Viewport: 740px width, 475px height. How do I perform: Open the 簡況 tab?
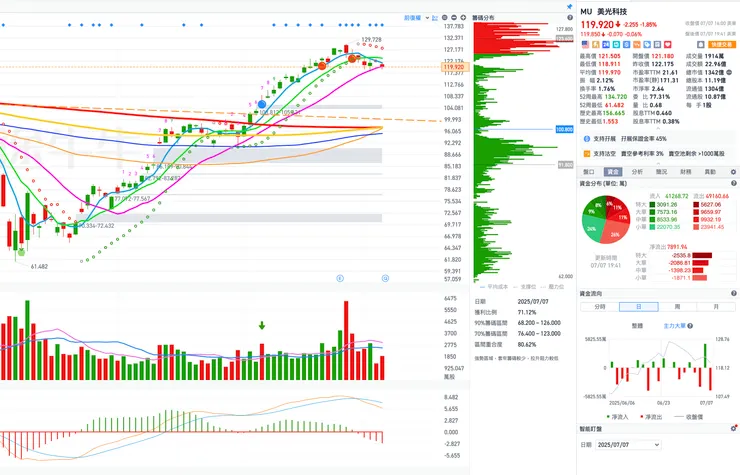click(x=661, y=172)
